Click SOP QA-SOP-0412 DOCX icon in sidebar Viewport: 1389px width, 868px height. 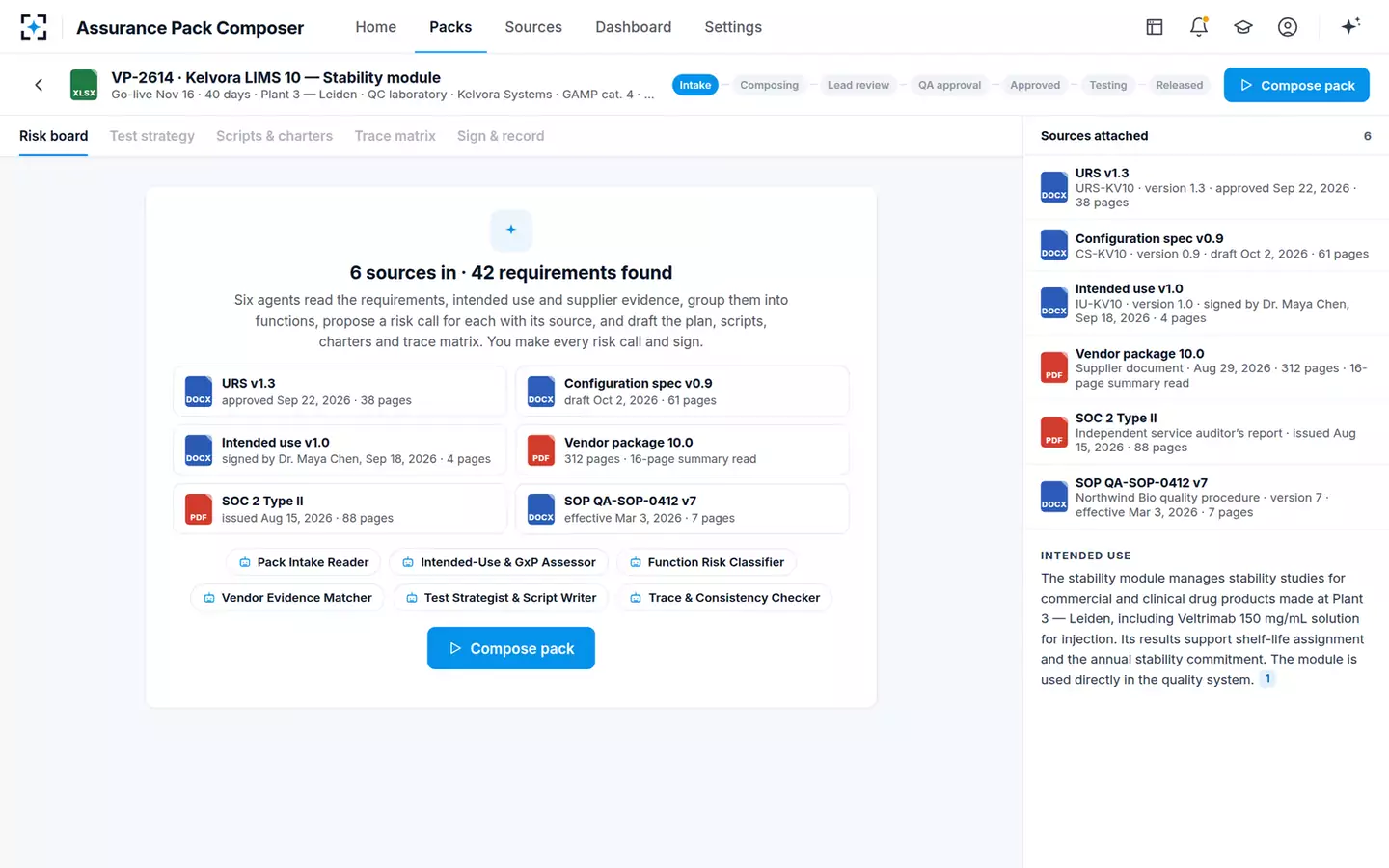click(1054, 497)
